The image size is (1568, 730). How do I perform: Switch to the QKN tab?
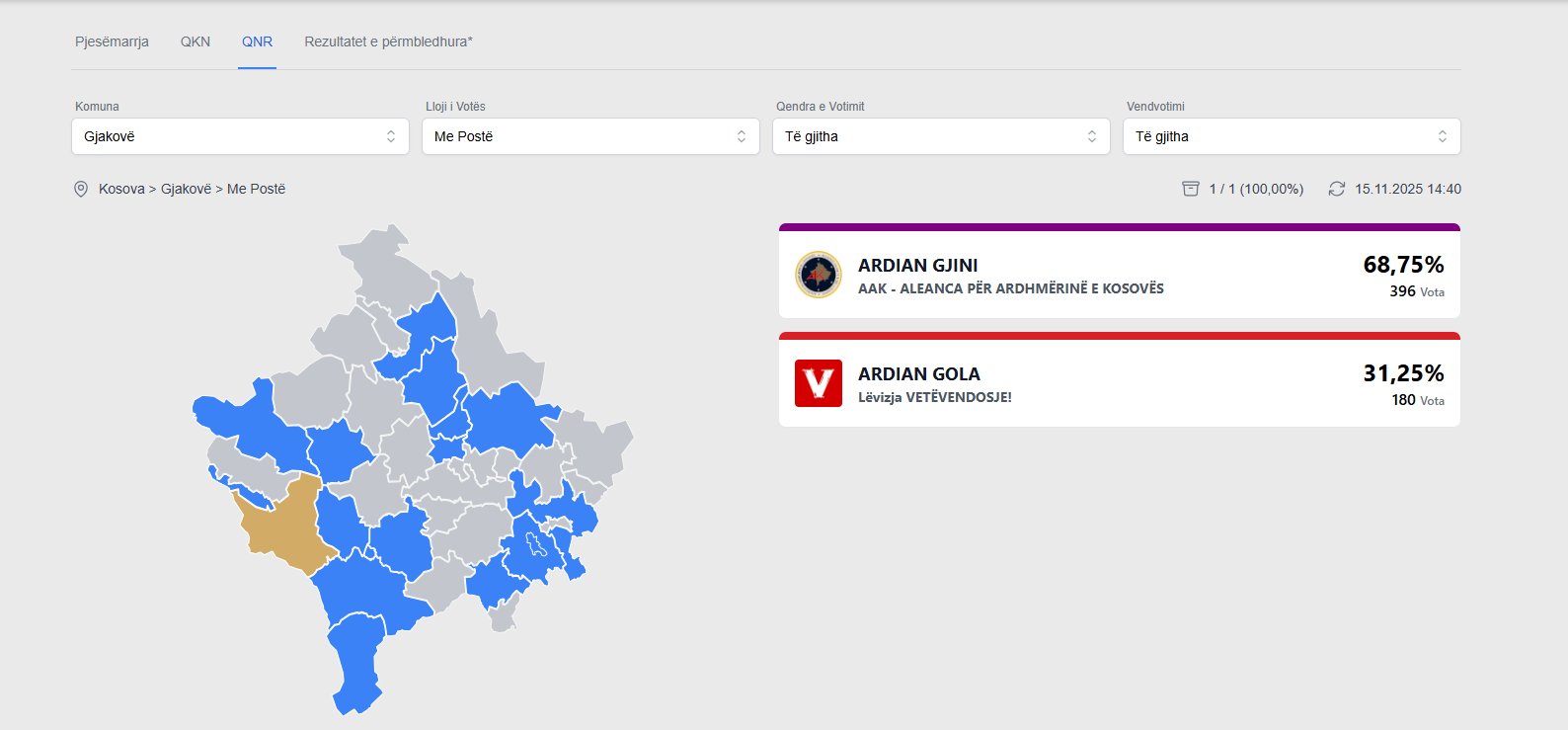[x=196, y=41]
